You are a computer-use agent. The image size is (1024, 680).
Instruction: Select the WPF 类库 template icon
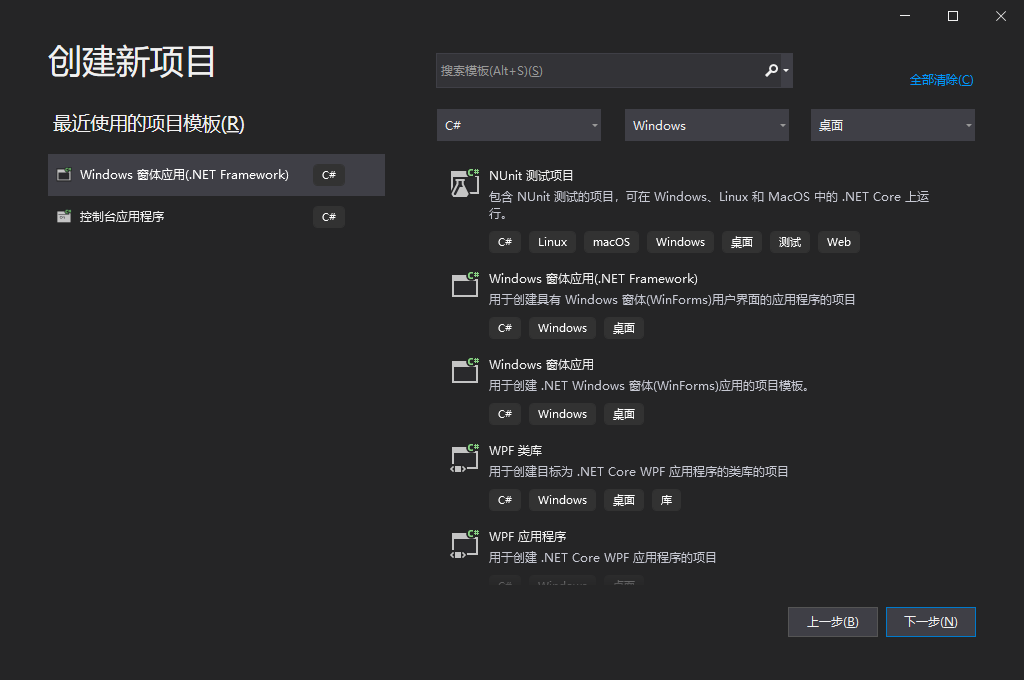[x=465, y=457]
